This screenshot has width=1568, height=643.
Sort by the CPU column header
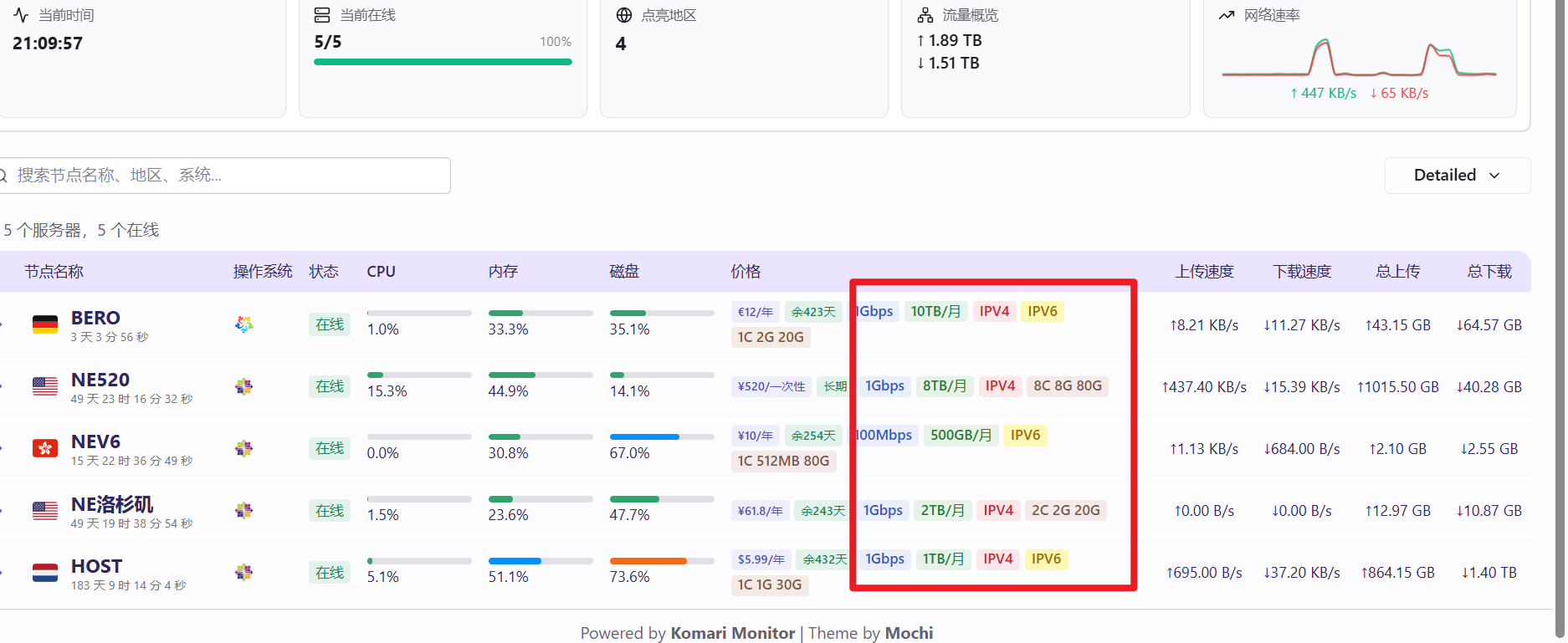[x=381, y=272]
